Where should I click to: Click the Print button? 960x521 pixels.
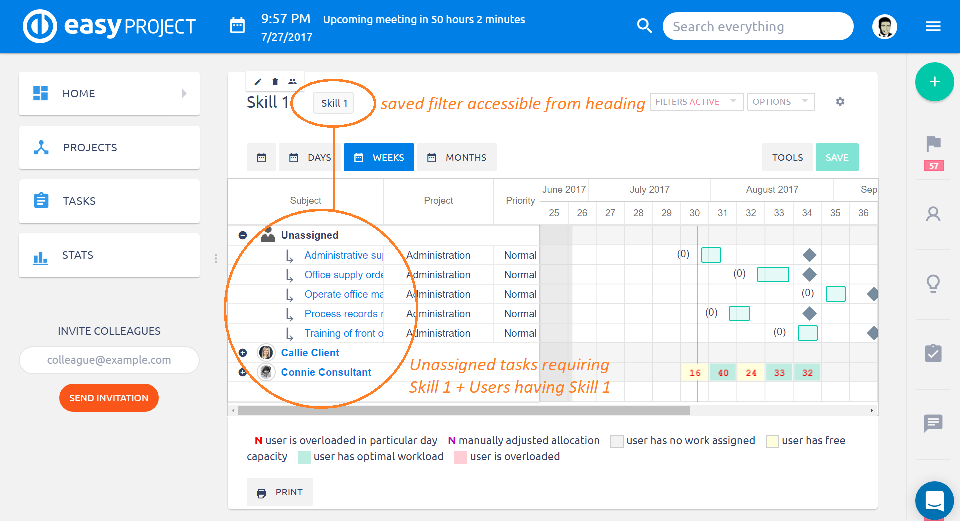(x=279, y=492)
